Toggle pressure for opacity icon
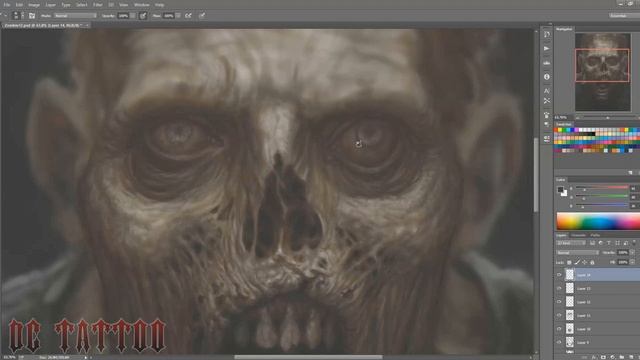640x360 pixels. point(143,16)
